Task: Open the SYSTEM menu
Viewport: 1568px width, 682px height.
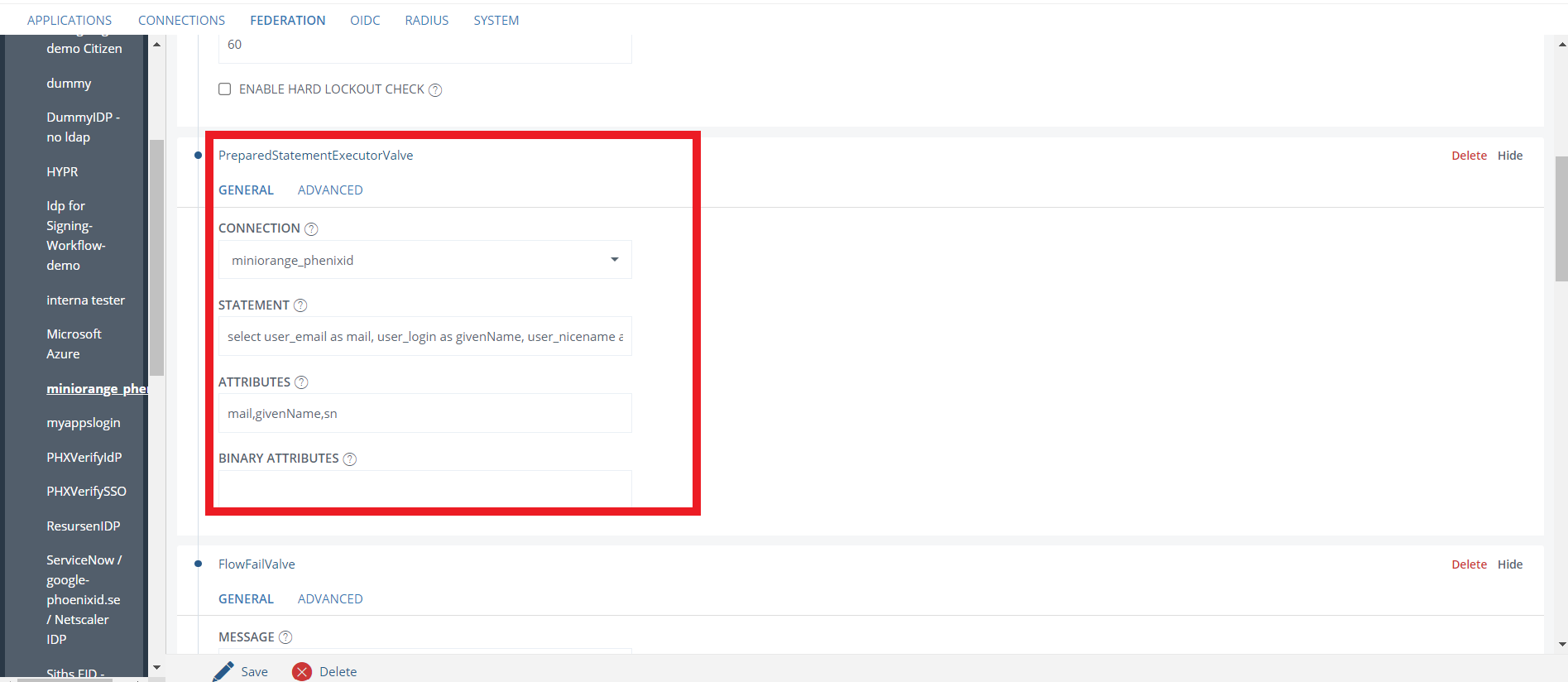Action: [496, 20]
